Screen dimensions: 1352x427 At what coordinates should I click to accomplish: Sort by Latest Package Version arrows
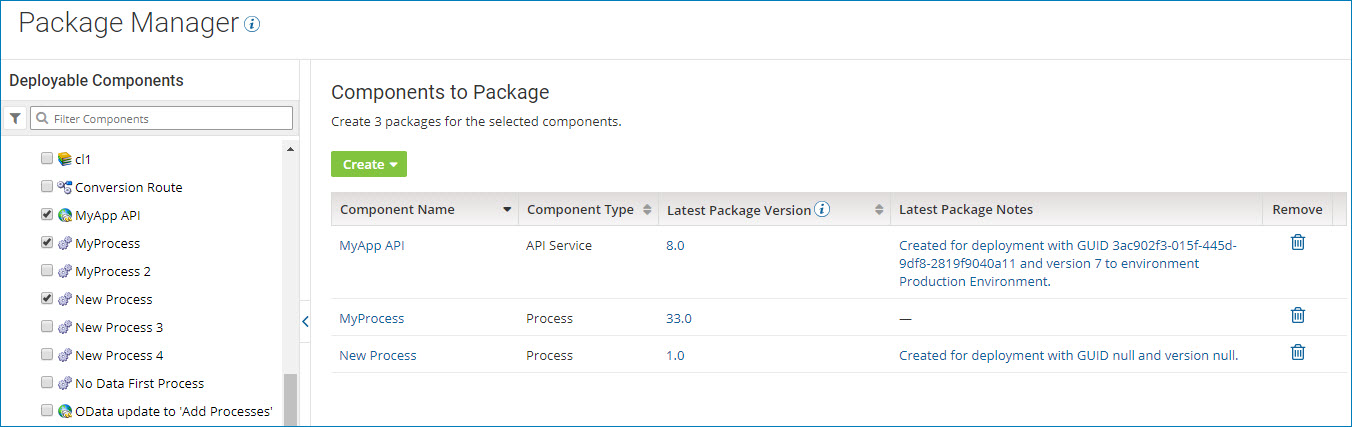click(880, 210)
